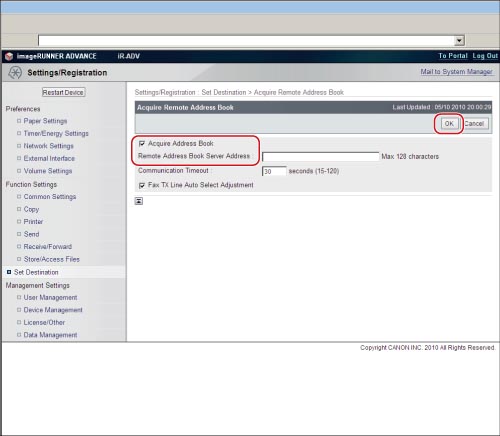
Task: Click the Communication Timeout seconds field
Action: 274,171
